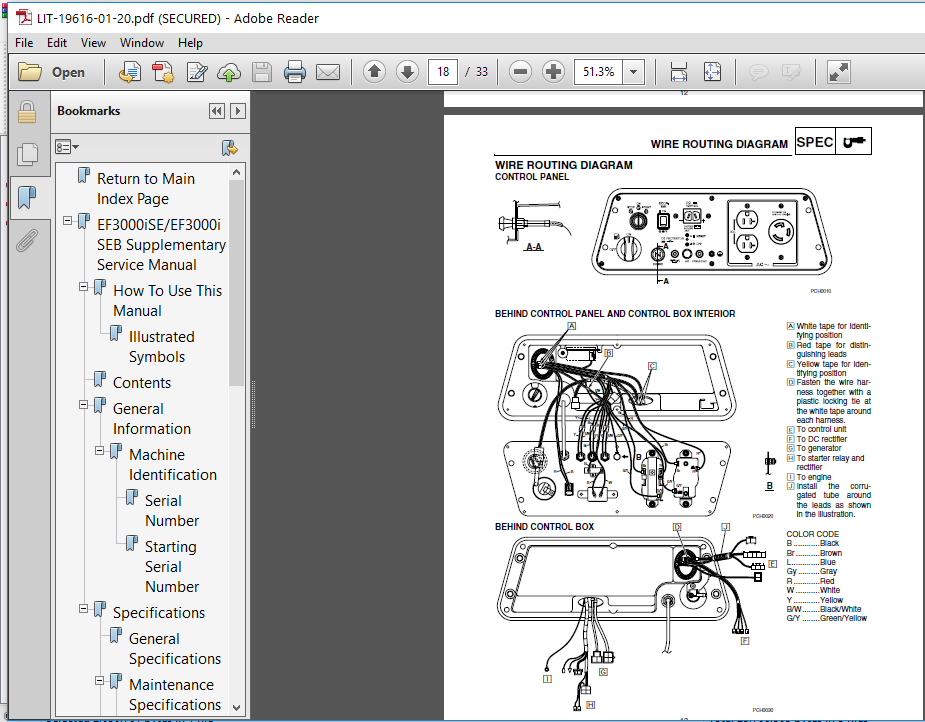925x722 pixels.
Task: Click the Save floppy disk icon
Action: click(x=262, y=72)
